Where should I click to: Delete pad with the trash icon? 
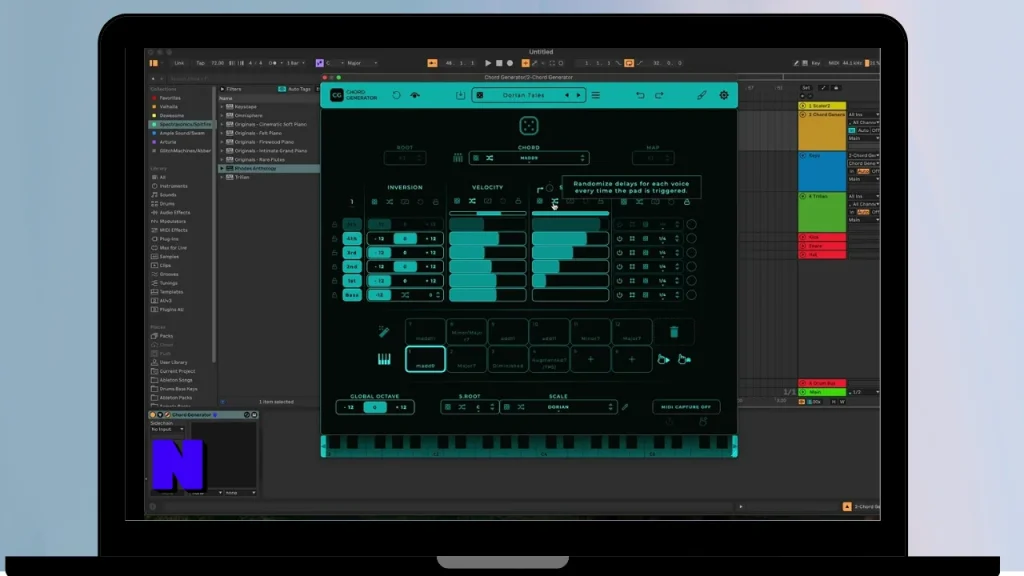(x=674, y=332)
